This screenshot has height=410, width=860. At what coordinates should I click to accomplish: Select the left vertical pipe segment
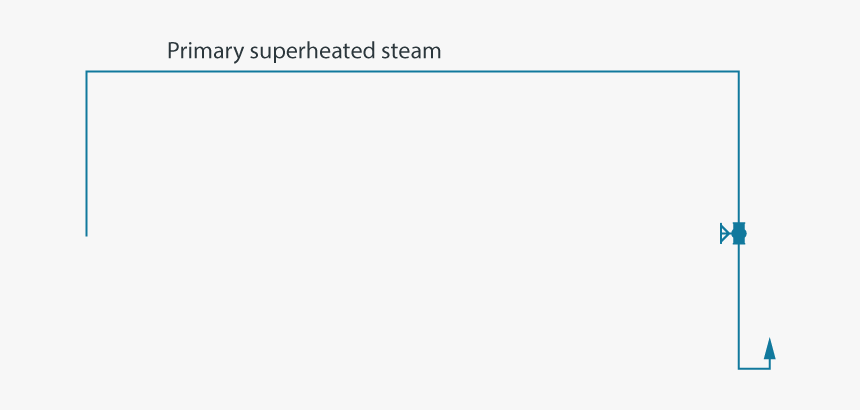(86, 153)
